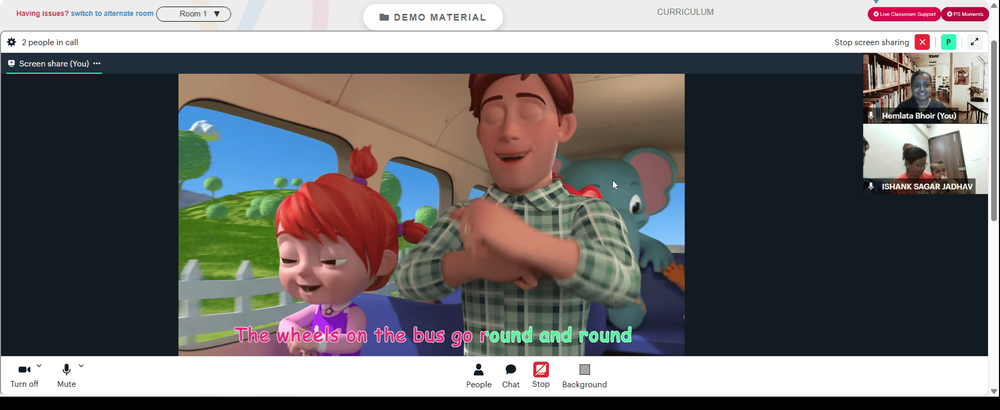The image size is (1000, 410).
Task: Open Background effects
Action: [584, 376]
